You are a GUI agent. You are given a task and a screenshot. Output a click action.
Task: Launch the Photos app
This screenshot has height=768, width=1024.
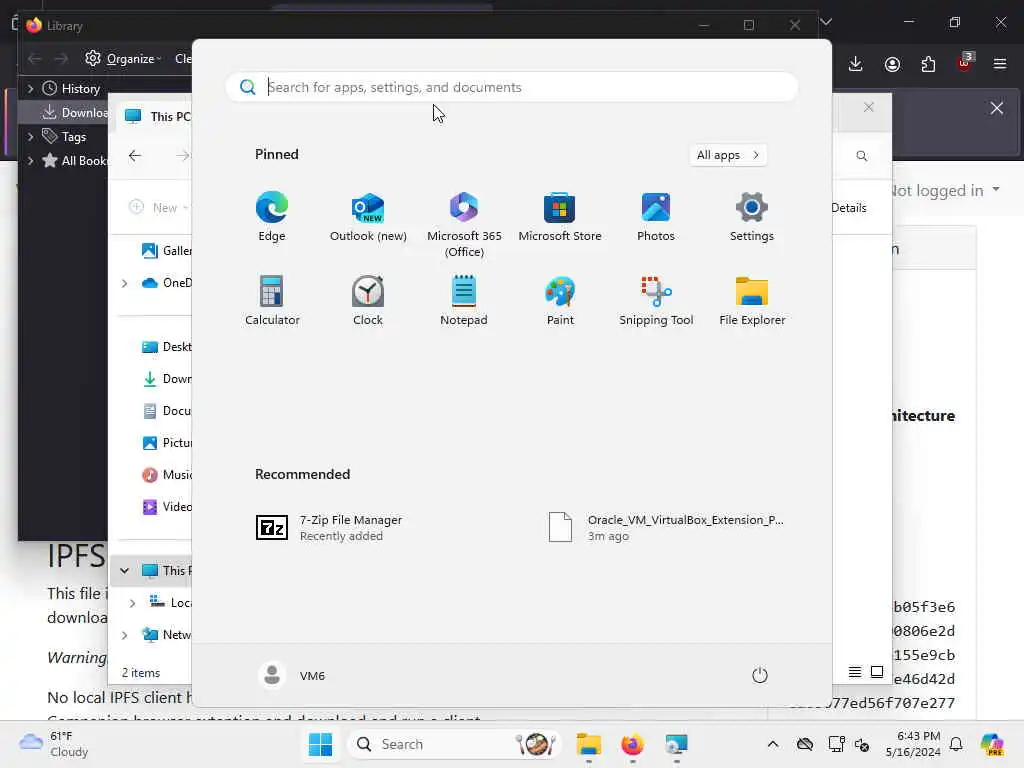point(656,217)
